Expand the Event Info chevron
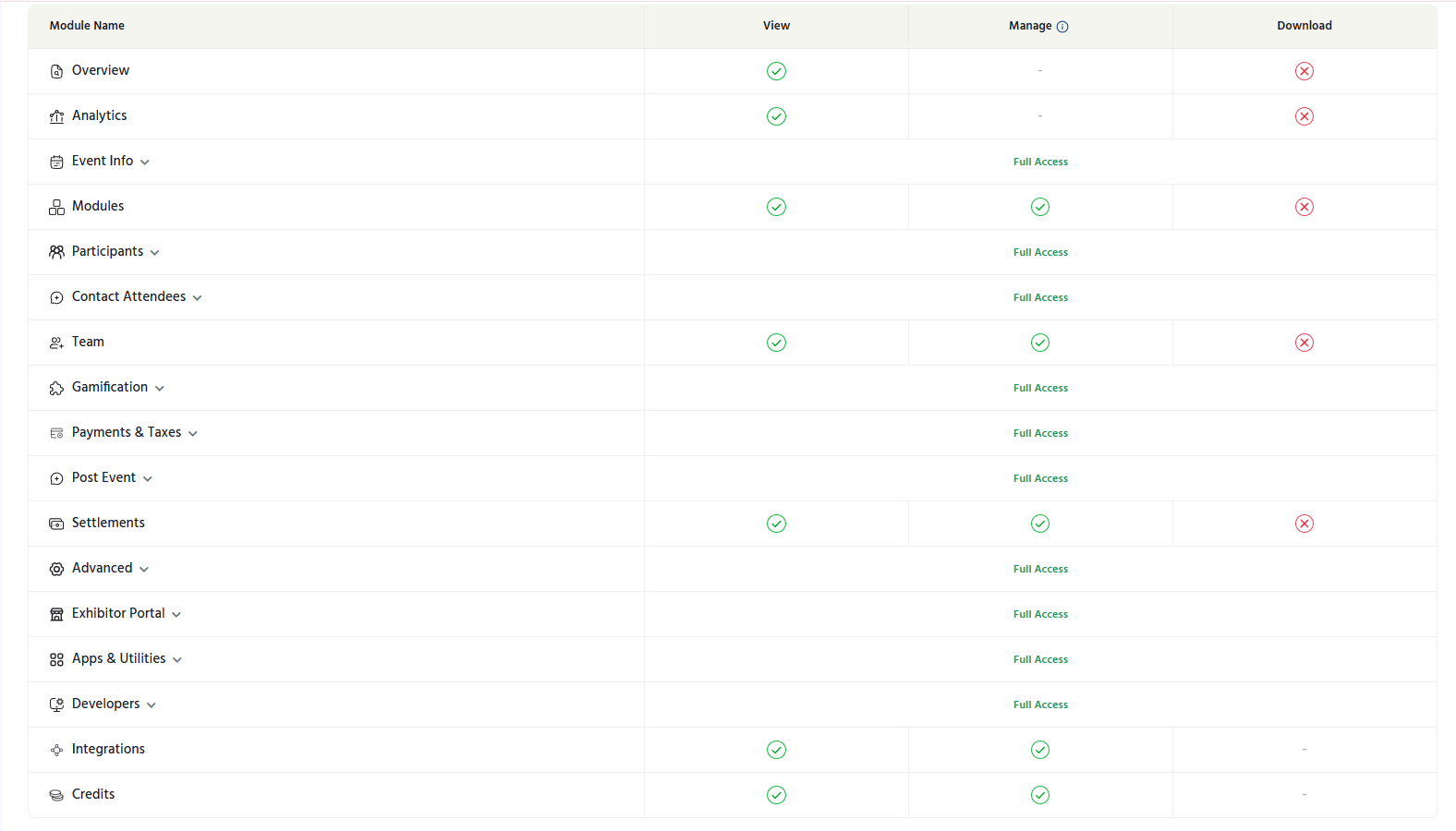 [145, 163]
